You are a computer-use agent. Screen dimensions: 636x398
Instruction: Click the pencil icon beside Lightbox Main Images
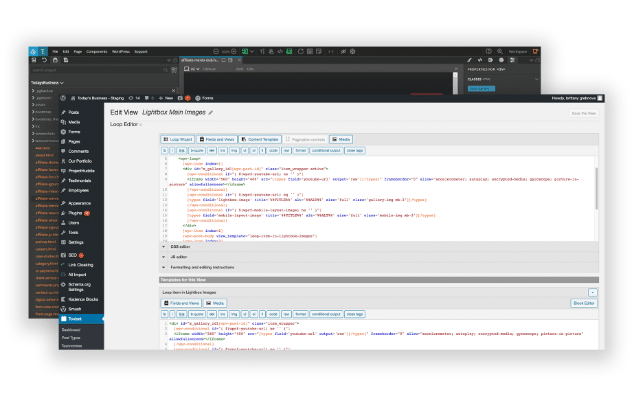click(x=211, y=113)
